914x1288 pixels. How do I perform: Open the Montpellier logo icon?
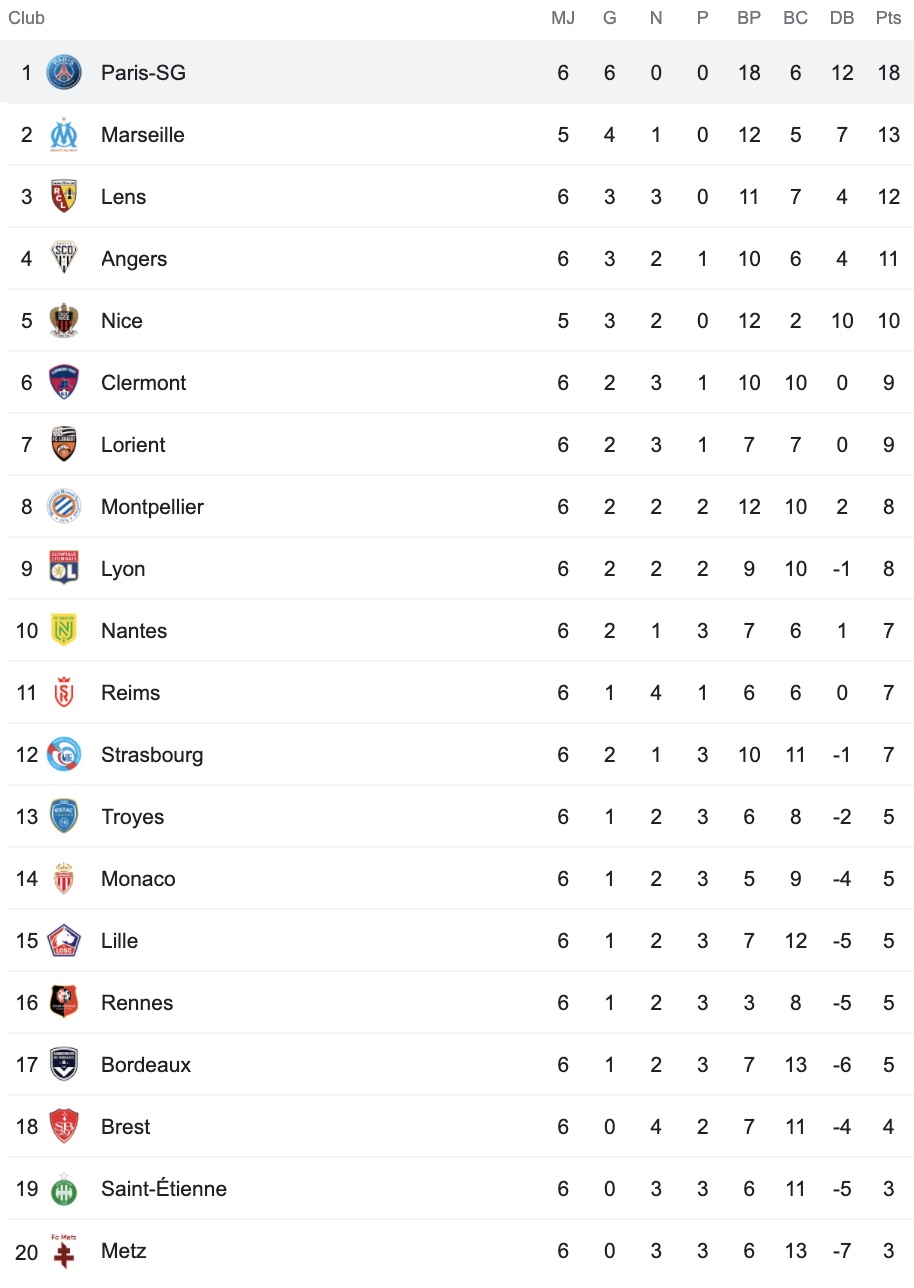(64, 507)
